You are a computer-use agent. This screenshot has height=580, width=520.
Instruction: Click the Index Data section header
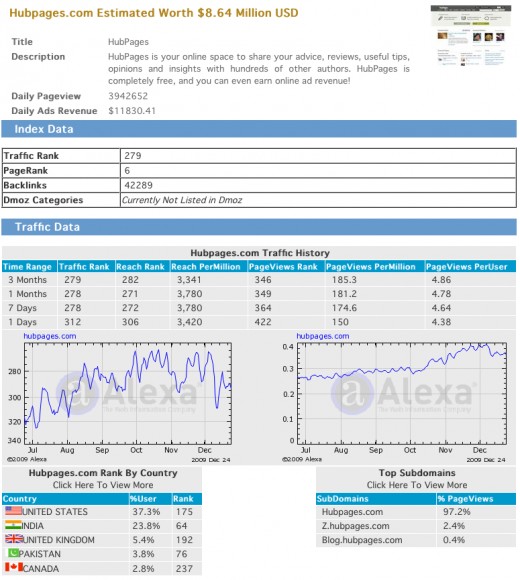259,129
